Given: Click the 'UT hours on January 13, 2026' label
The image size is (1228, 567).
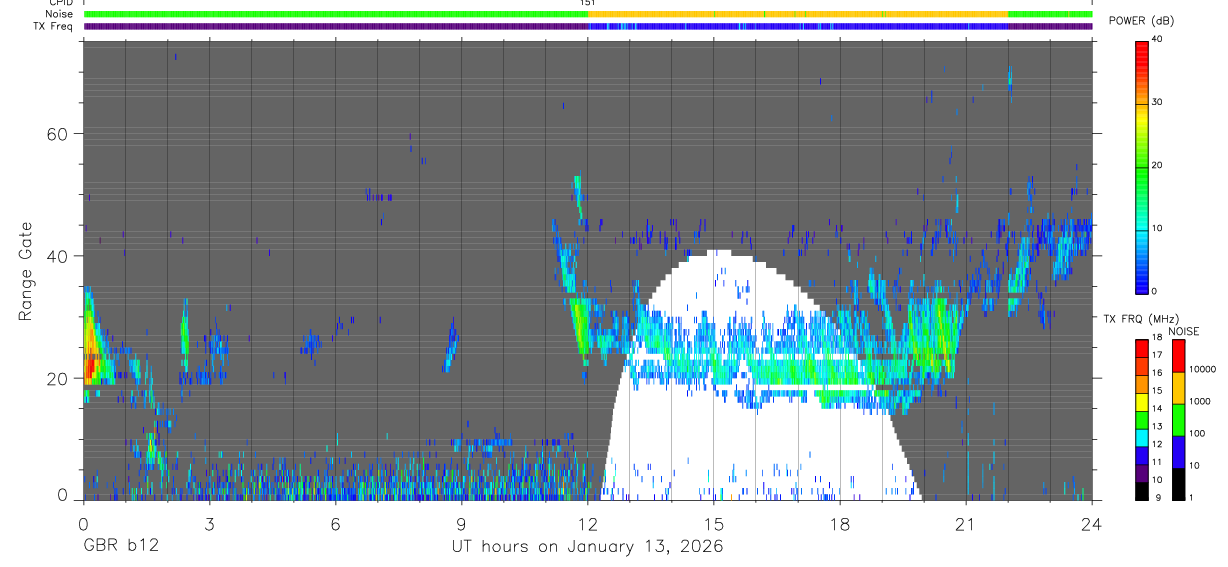Looking at the screenshot, I should pyautogui.click(x=586, y=547).
